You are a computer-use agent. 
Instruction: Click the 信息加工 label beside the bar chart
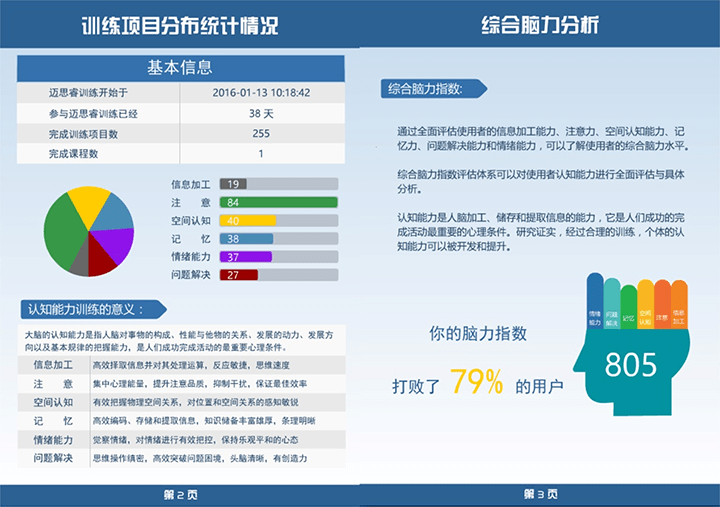click(191, 184)
